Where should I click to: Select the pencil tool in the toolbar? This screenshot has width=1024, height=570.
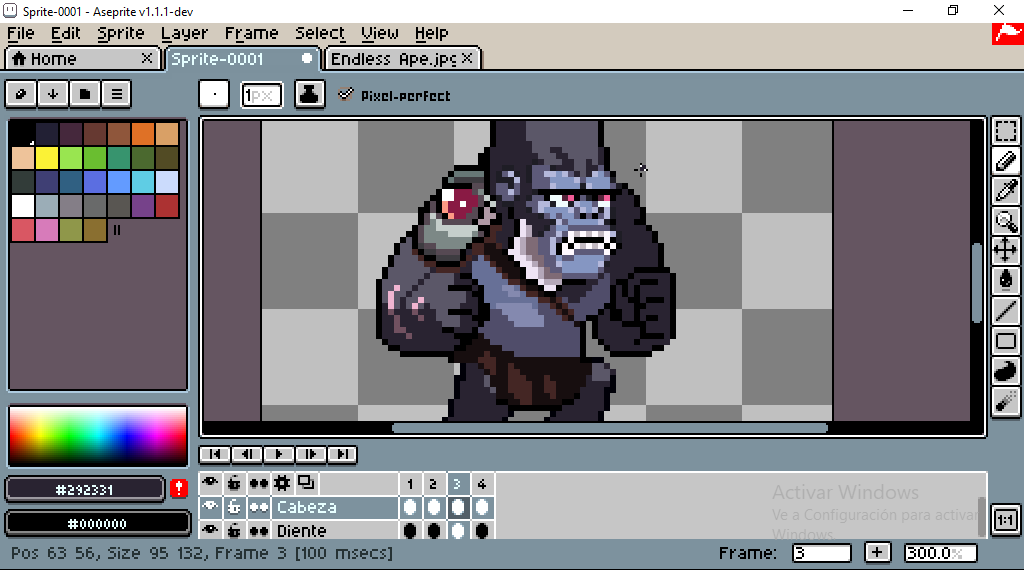[x=1006, y=161]
